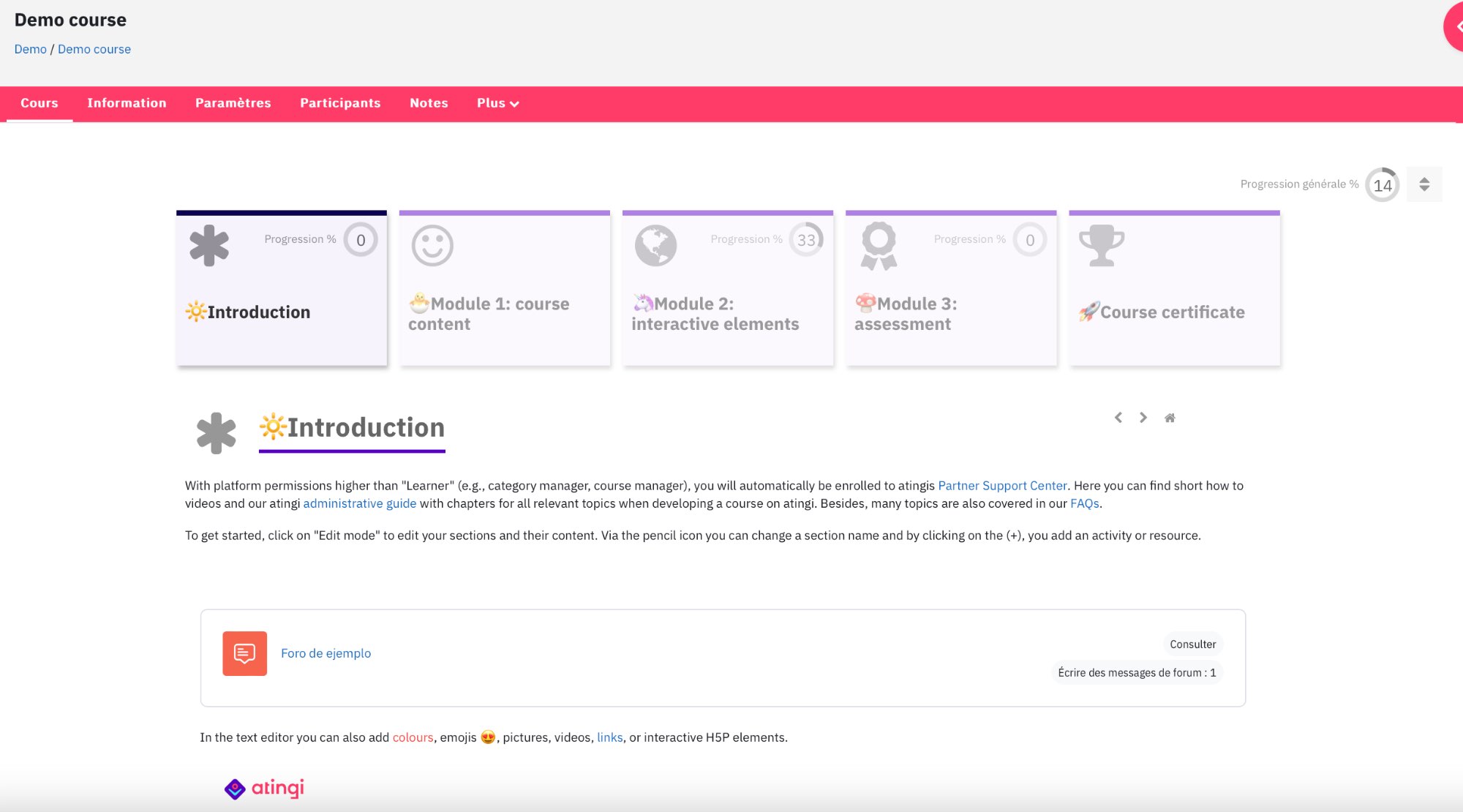
Task: Click the home icon in section navigation
Action: click(x=1170, y=418)
